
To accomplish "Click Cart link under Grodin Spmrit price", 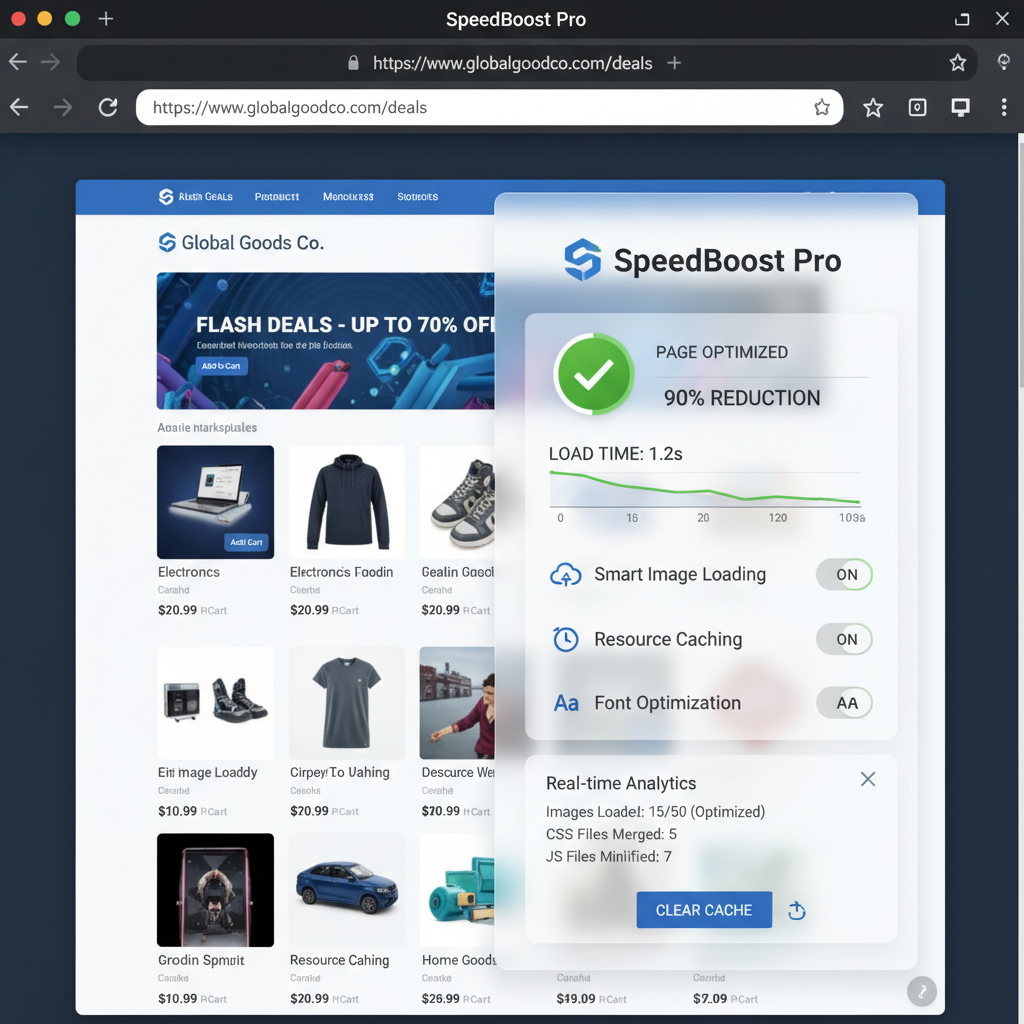I will pos(214,999).
